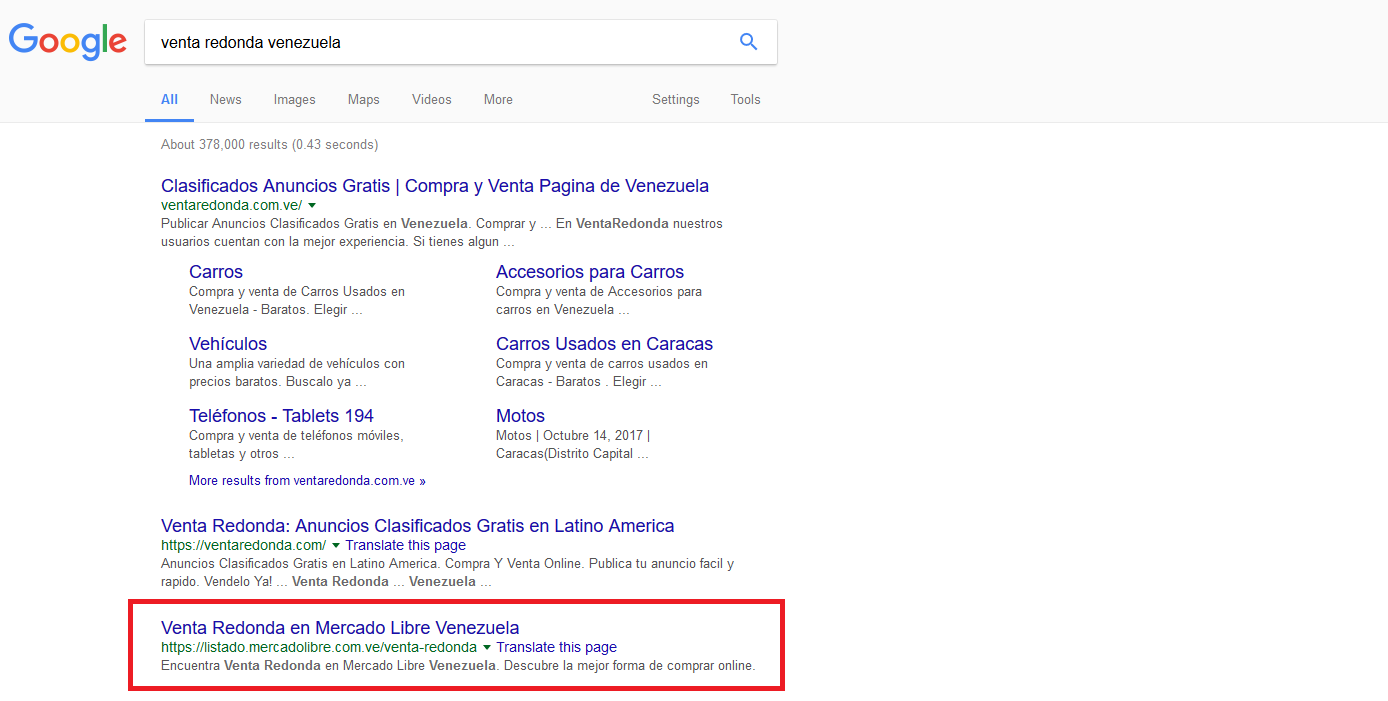Expand dropdown arrow next to ventaredonda.com.ve/

(312, 205)
